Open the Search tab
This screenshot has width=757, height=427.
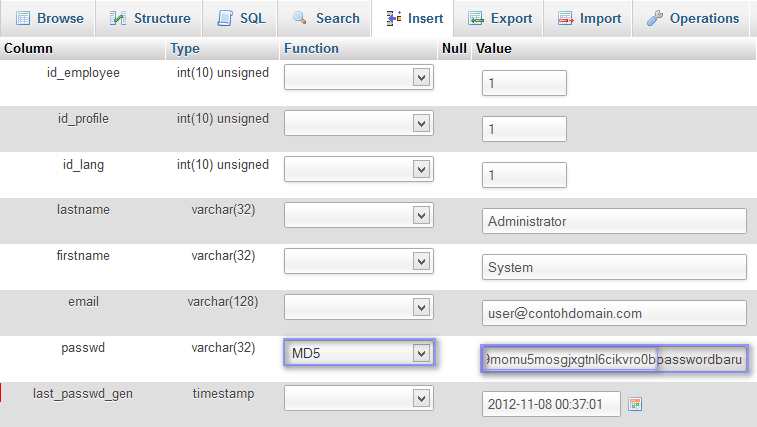pyautogui.click(x=326, y=18)
